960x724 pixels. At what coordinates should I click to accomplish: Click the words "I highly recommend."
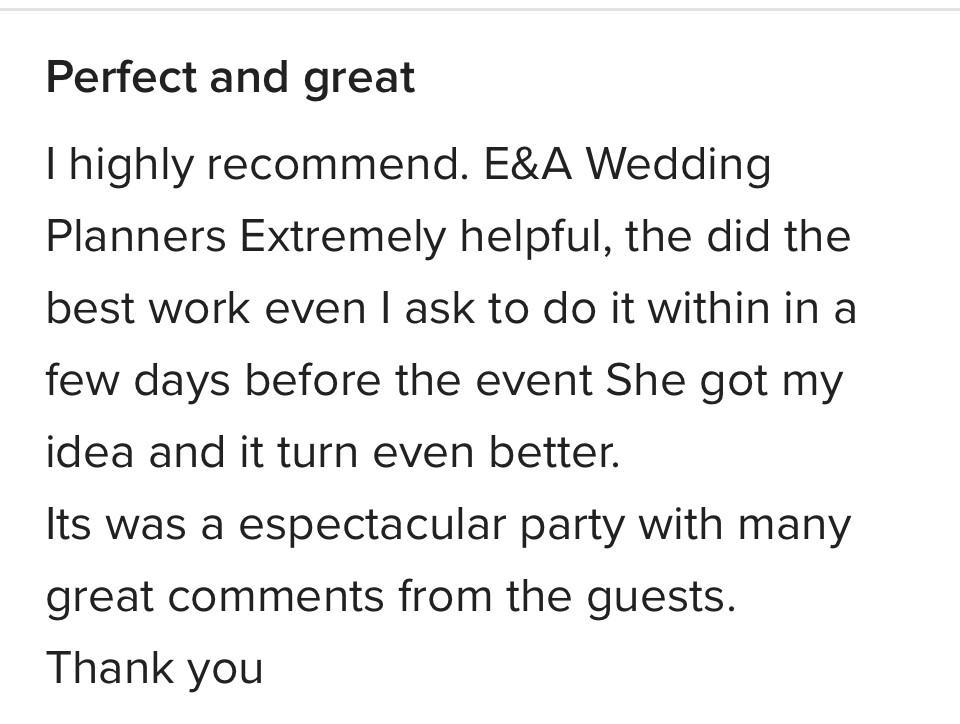(x=257, y=165)
